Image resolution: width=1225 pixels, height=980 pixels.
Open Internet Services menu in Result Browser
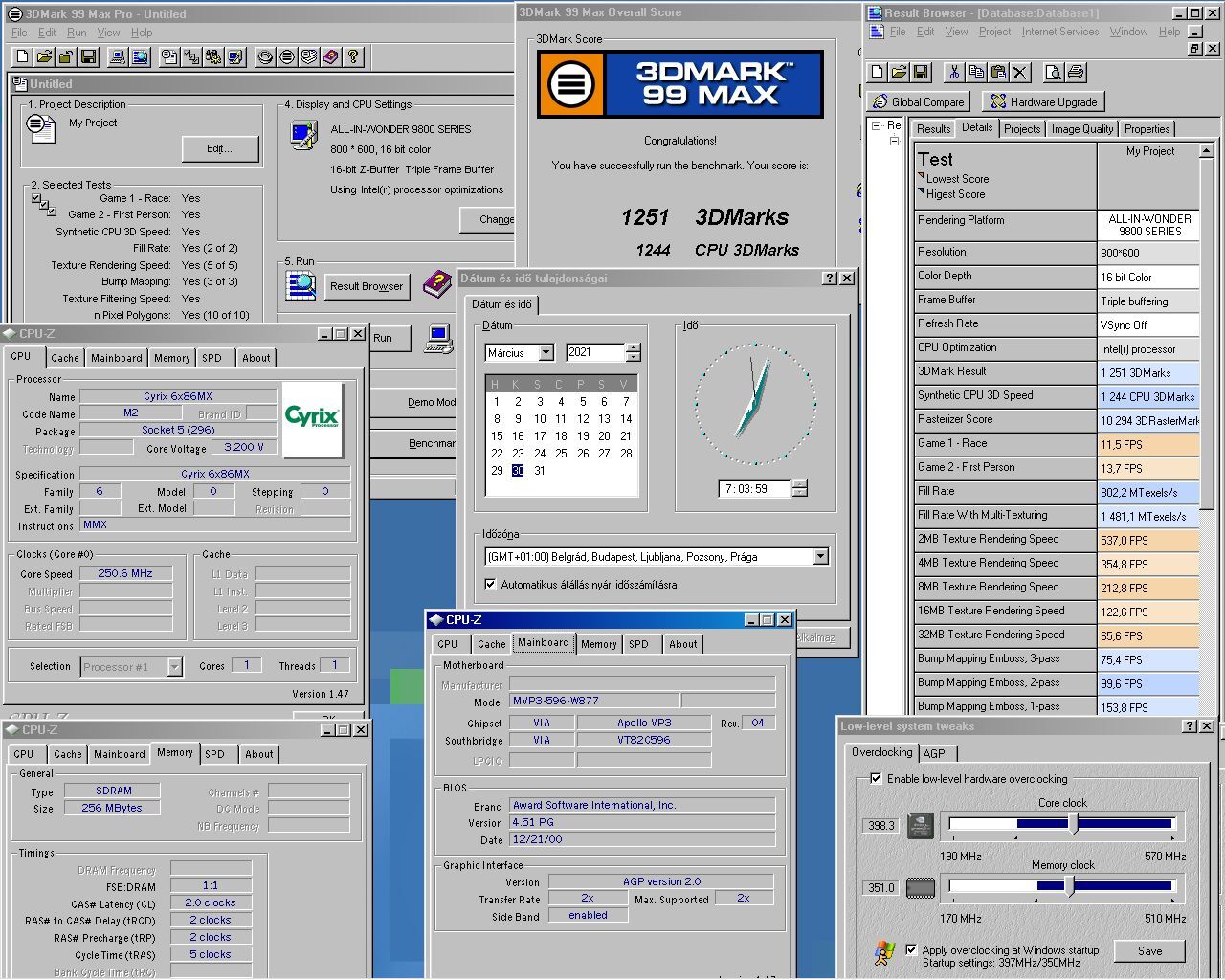click(1060, 32)
